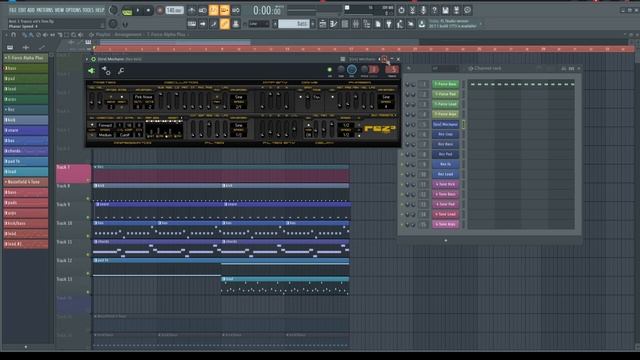Open the piano roll view icon

(x=334, y=24)
